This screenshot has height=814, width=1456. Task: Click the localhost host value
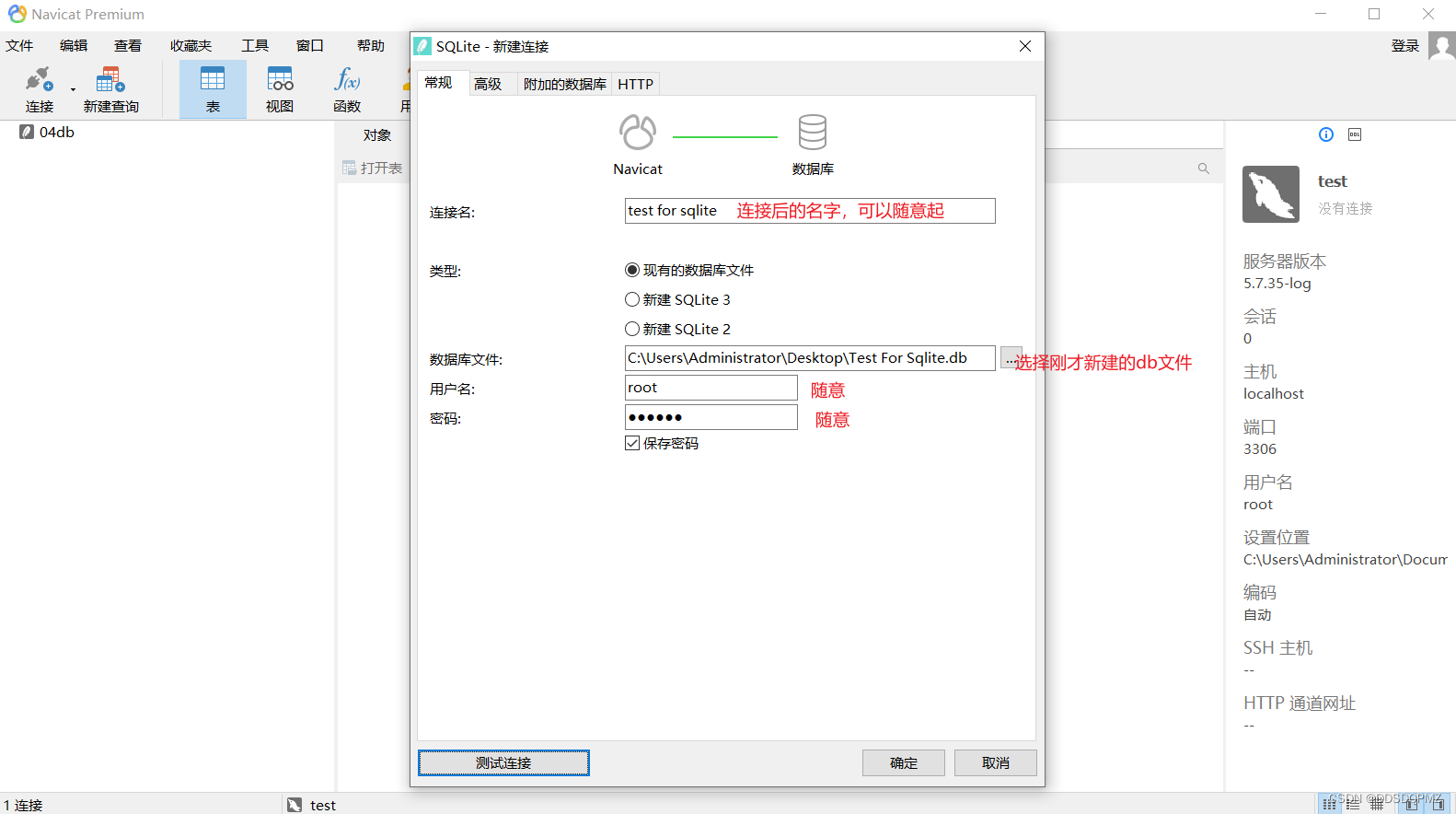[1274, 394]
